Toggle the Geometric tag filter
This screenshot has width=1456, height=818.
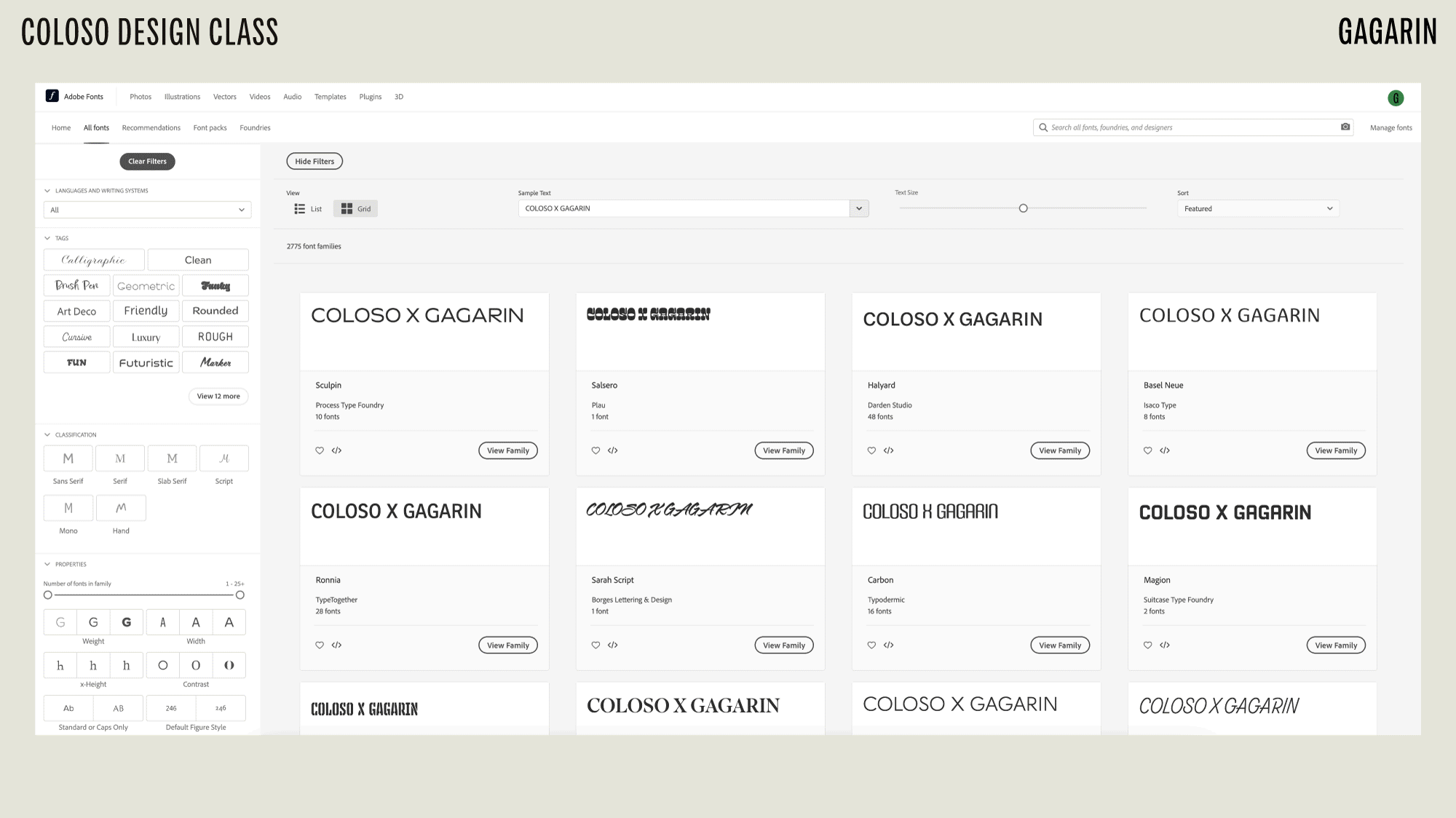tap(146, 285)
